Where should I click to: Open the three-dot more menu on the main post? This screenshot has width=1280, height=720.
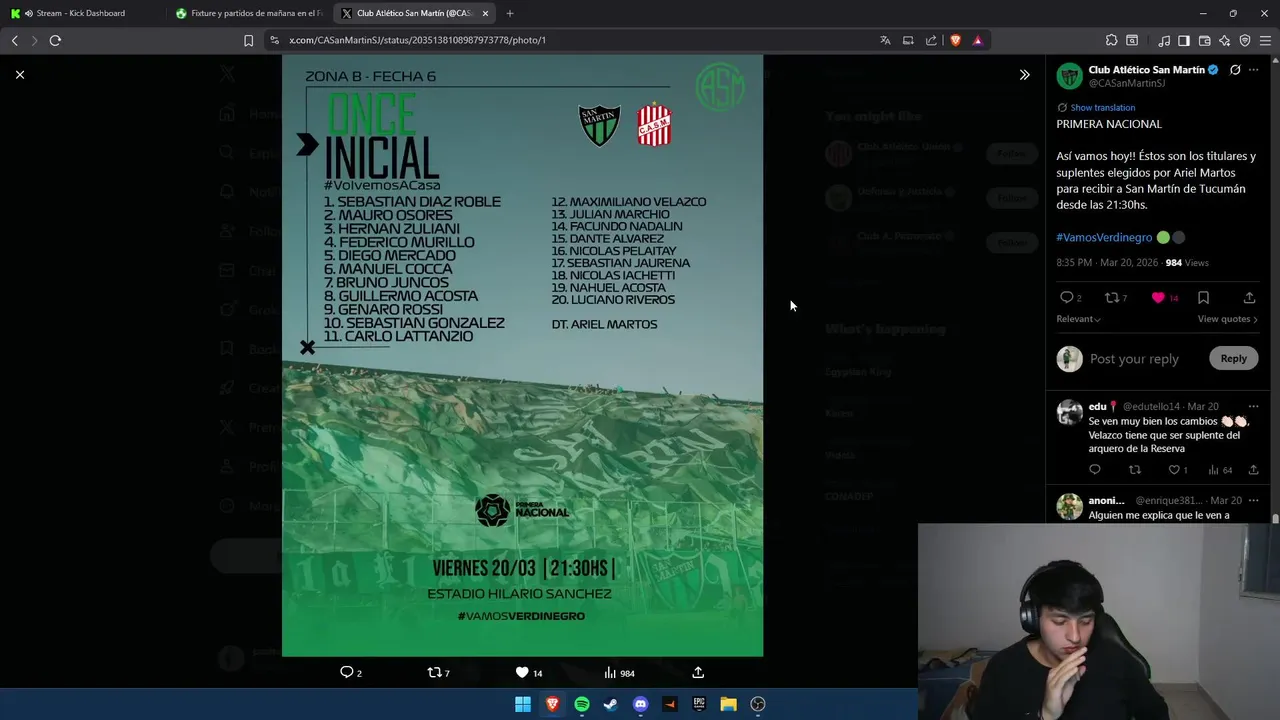click(x=1254, y=70)
